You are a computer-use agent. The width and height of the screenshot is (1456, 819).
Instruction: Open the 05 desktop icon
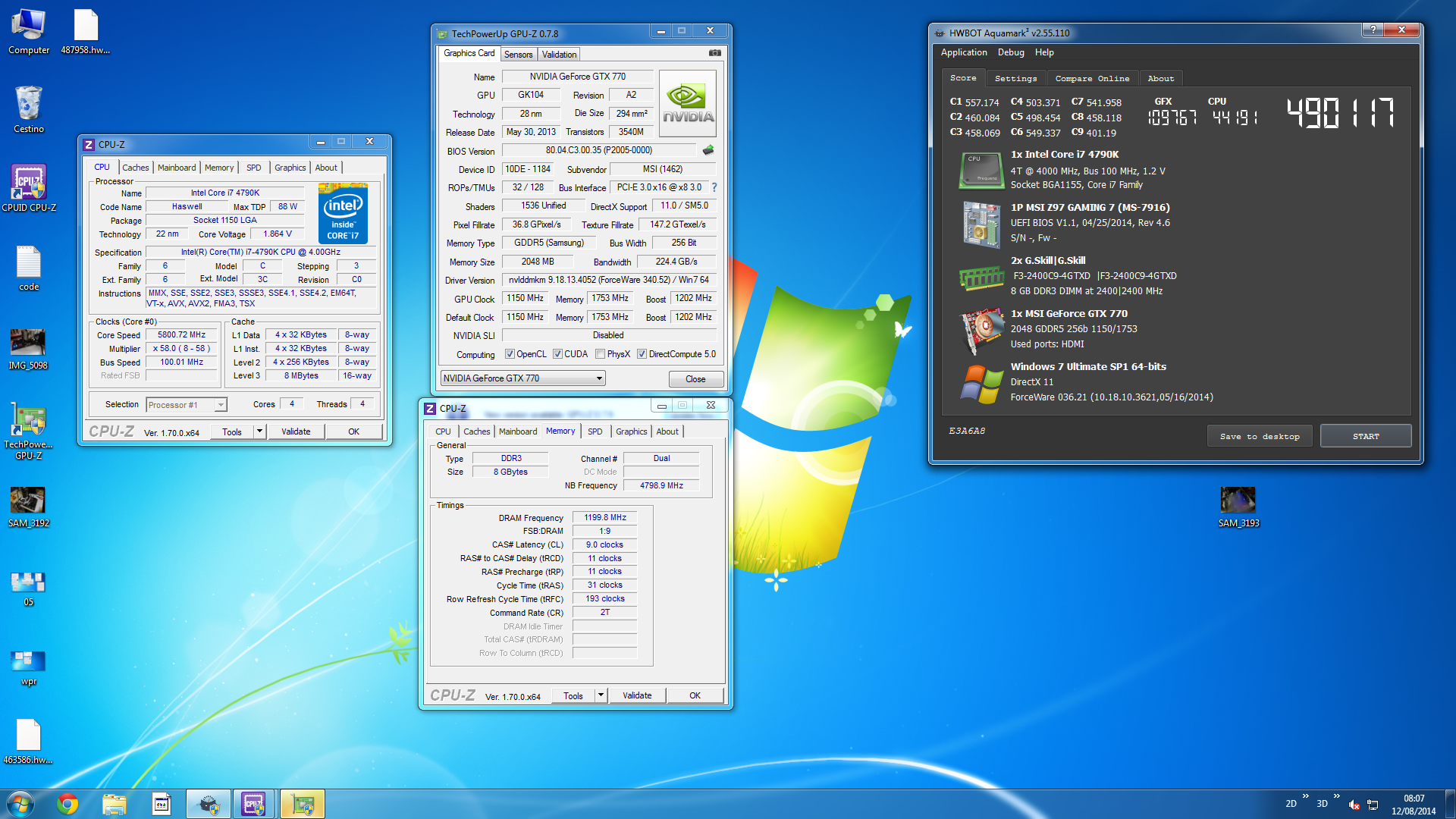point(29,588)
